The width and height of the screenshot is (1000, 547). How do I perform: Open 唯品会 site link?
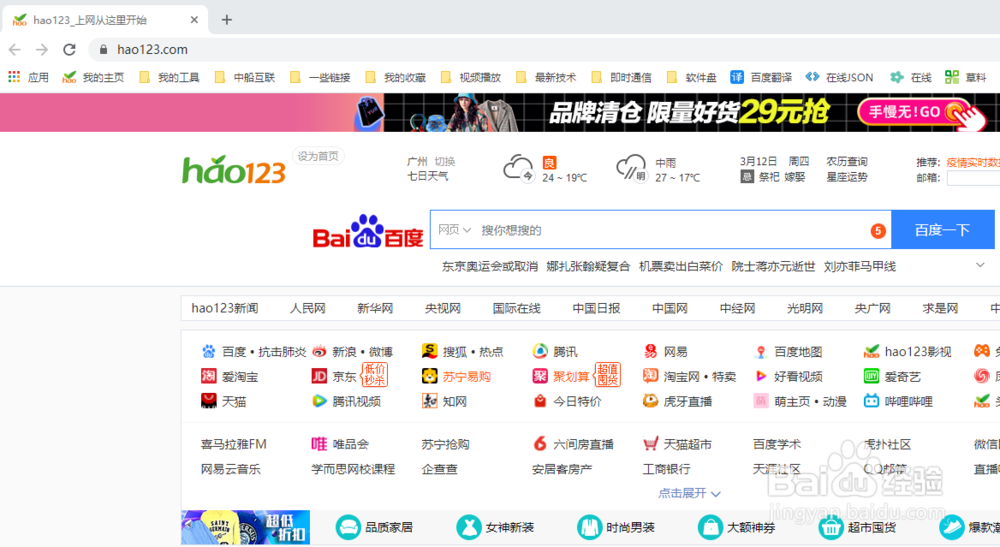click(340, 444)
